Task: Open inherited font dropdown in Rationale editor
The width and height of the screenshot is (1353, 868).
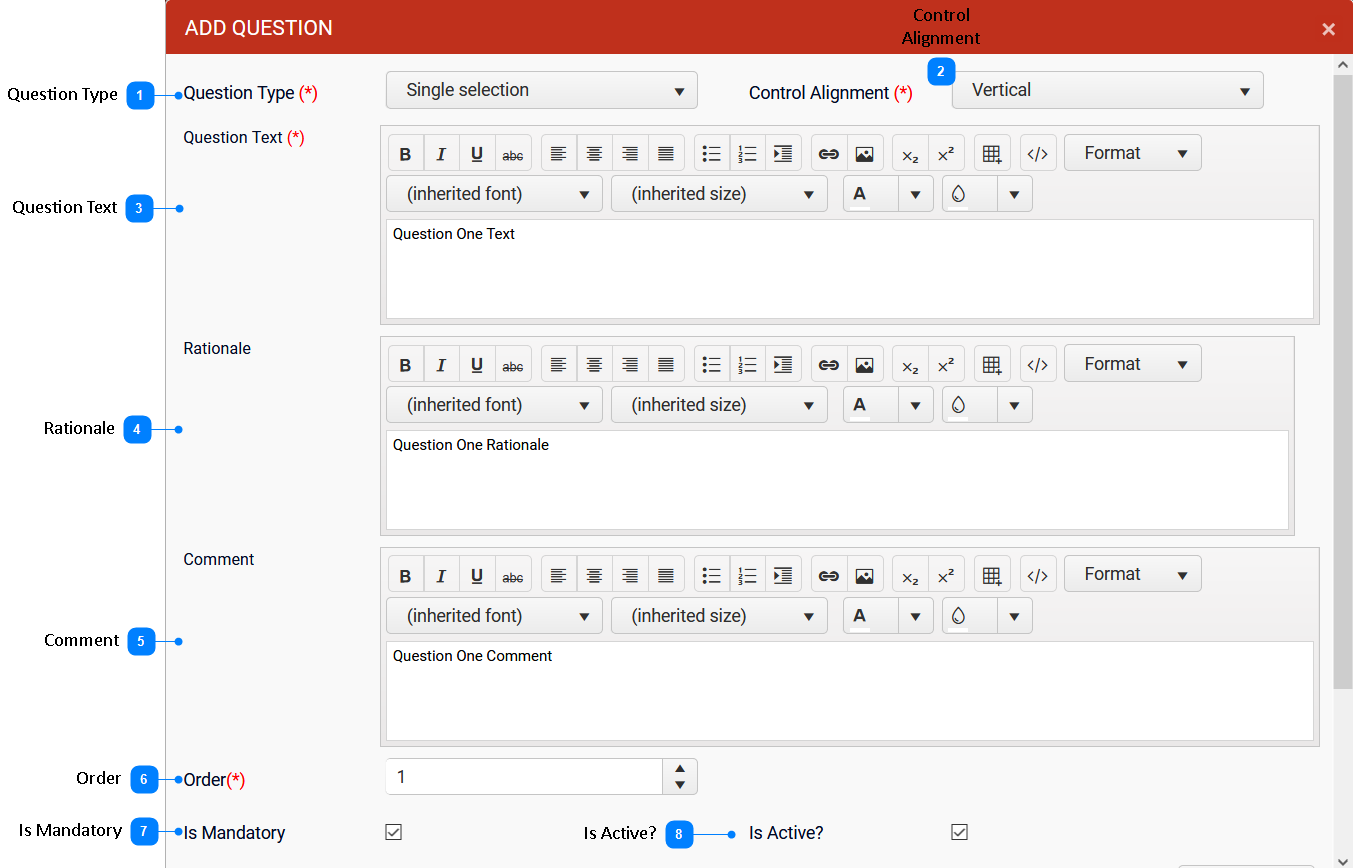Action: tap(494, 405)
